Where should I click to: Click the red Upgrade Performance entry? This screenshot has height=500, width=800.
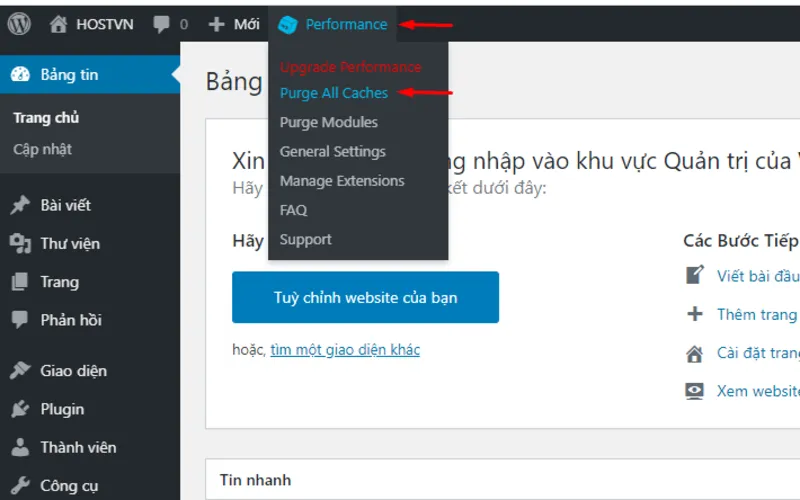tap(351, 67)
